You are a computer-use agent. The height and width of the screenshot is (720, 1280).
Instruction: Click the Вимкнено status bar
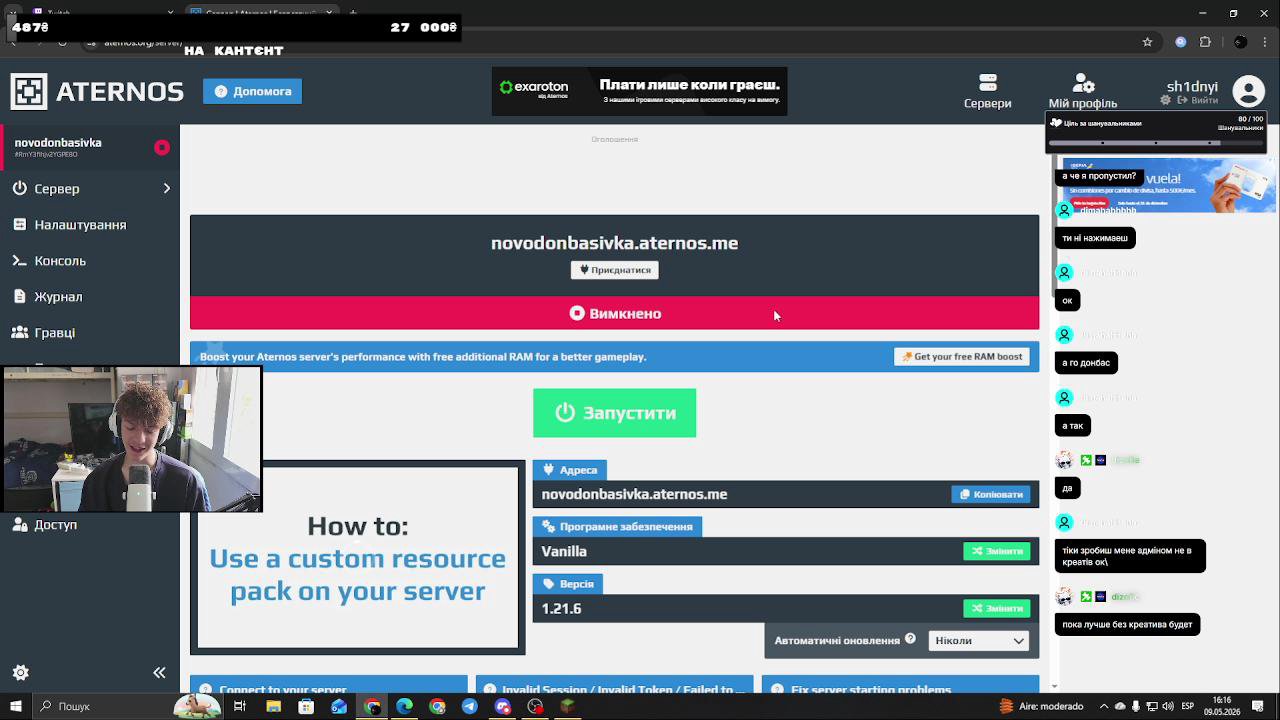614,313
